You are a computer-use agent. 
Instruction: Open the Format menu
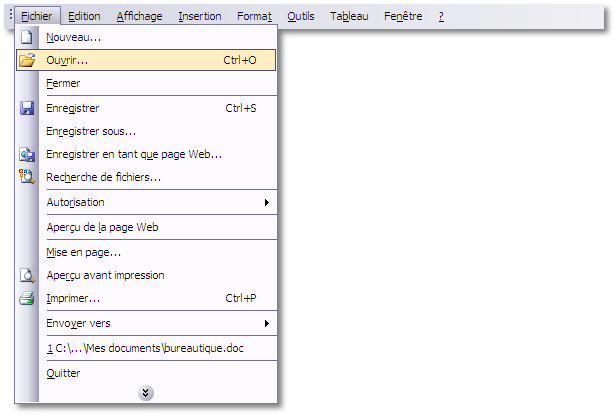(254, 16)
